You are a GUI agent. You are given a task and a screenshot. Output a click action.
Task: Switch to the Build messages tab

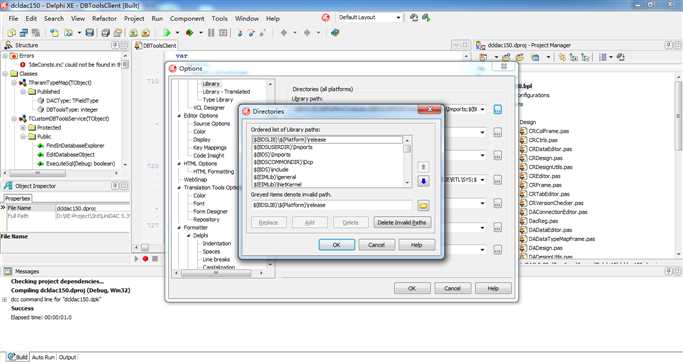tap(18, 357)
